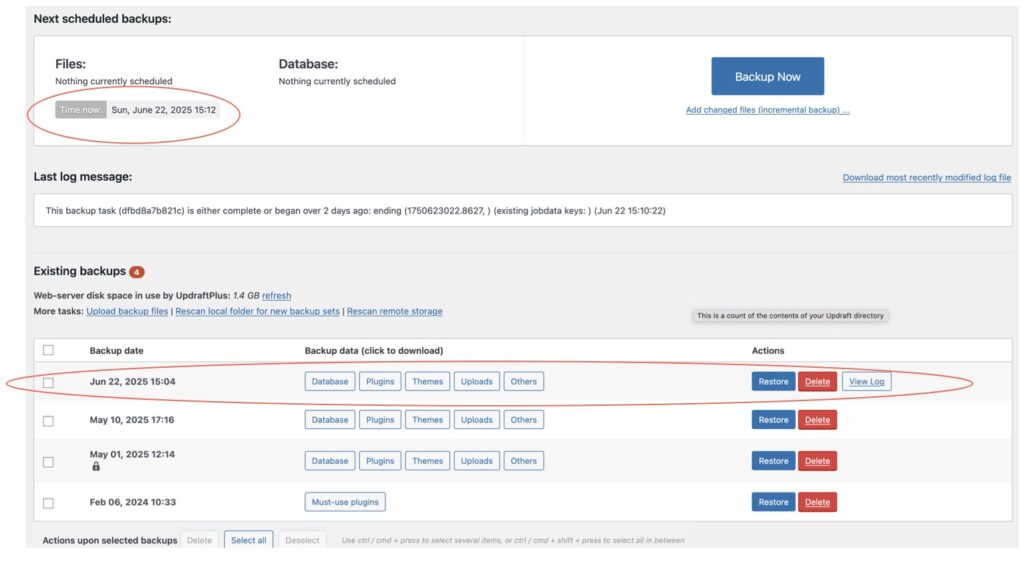The image size is (1024, 562).
Task: Download Uploads from May 01, 2025 backup
Action: tap(476, 461)
